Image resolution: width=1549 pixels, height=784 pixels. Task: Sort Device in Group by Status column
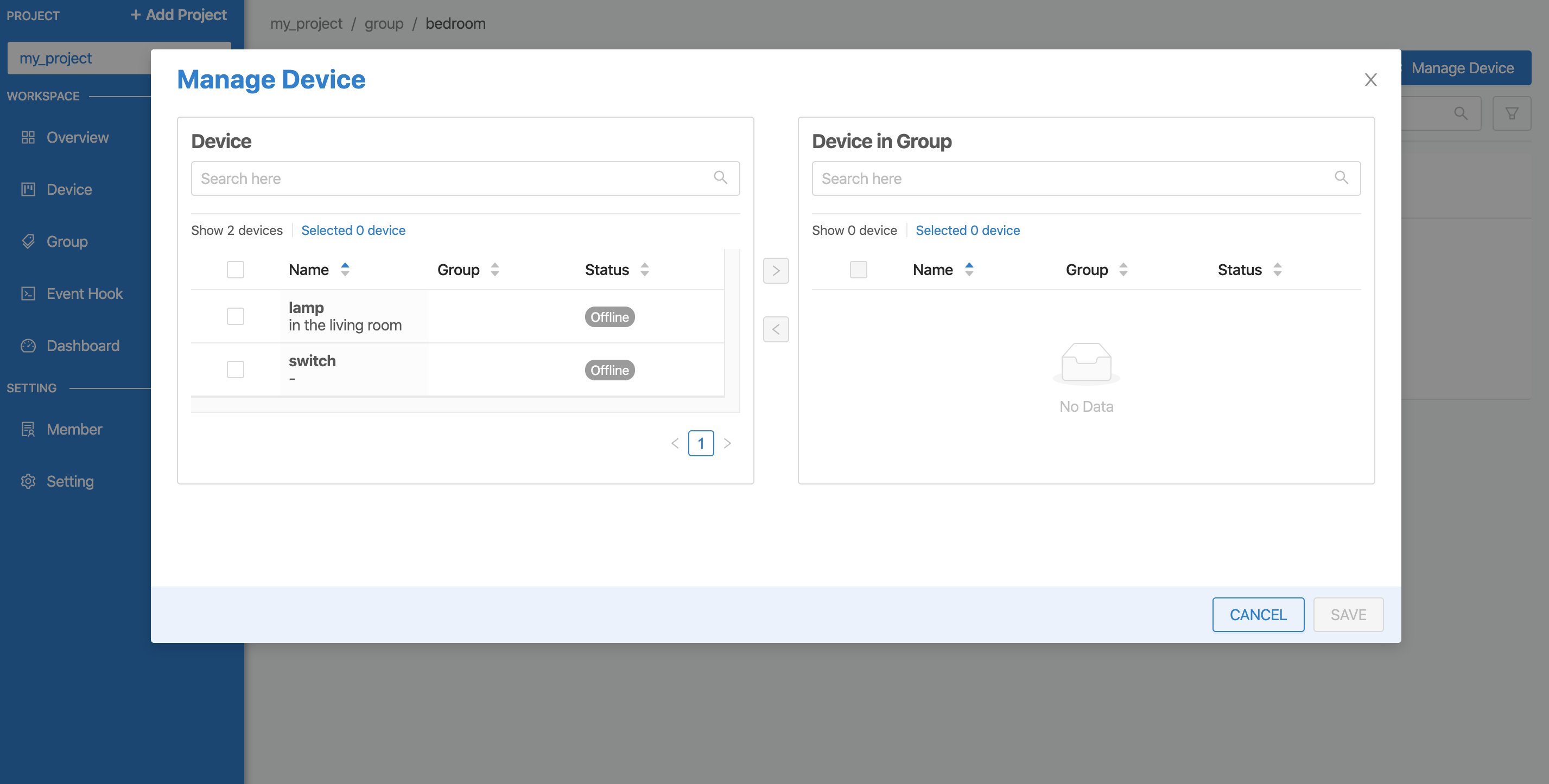click(x=1277, y=269)
